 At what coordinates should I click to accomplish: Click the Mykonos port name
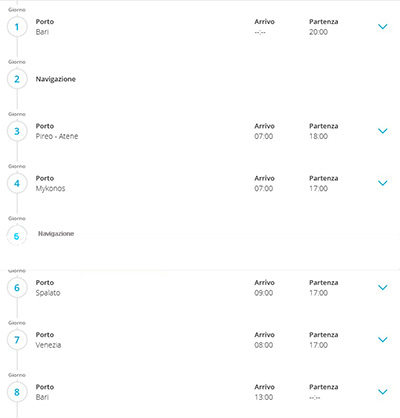(50, 189)
